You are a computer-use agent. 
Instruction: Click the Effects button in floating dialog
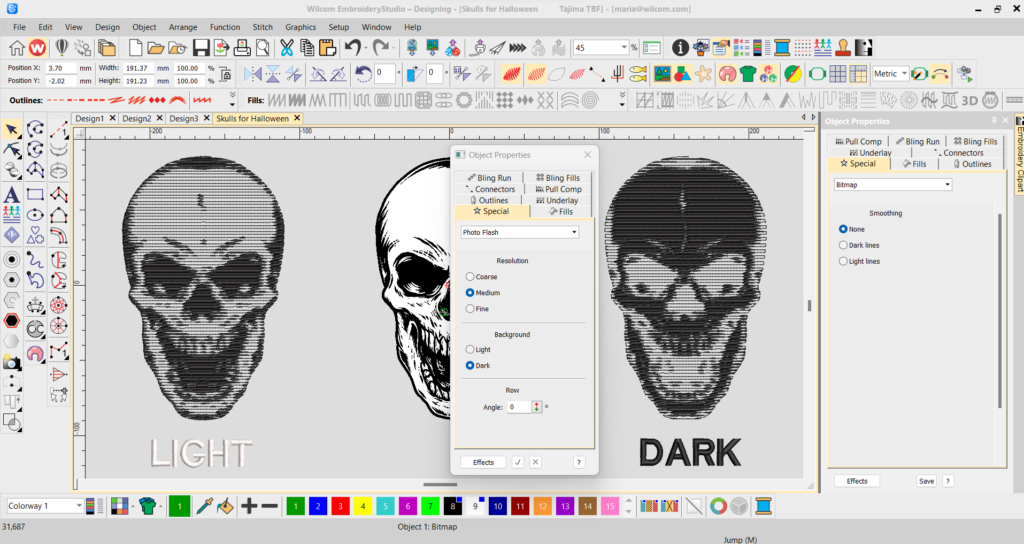point(483,462)
